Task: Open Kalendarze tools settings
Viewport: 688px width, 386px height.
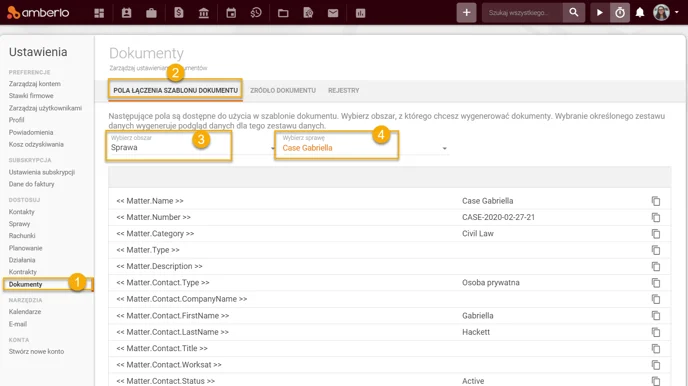Action: click(x=25, y=312)
